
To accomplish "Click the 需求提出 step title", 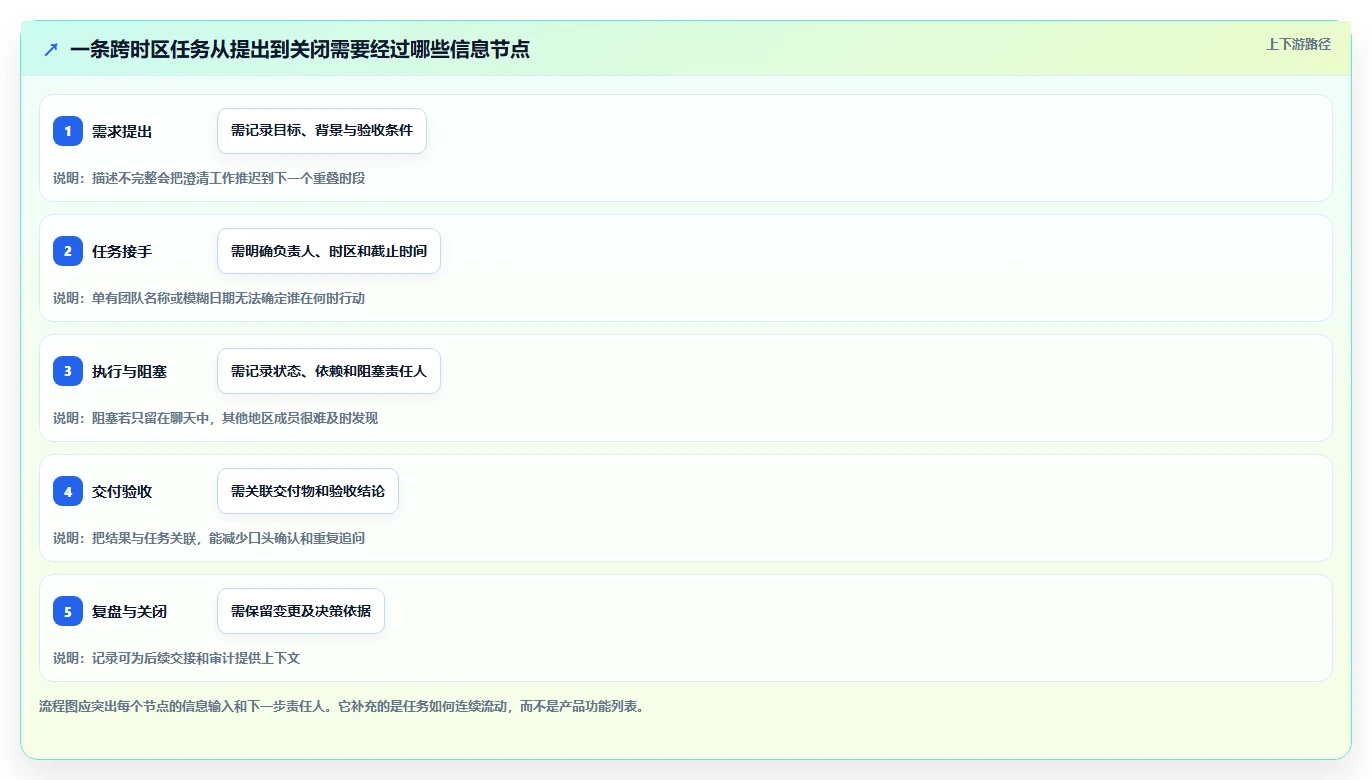I will point(122,131).
